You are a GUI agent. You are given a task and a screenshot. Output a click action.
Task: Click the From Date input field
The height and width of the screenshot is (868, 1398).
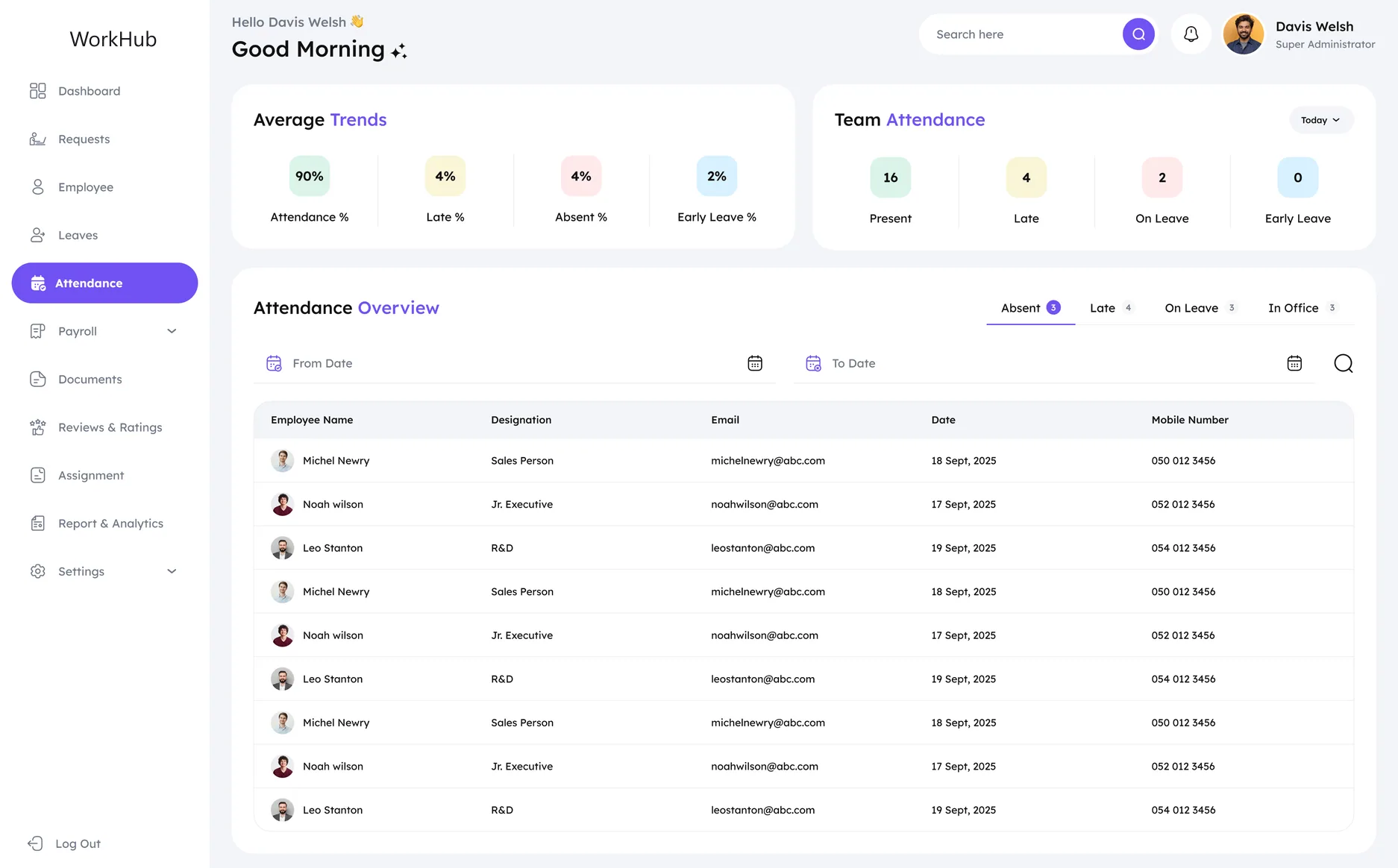[x=515, y=363]
